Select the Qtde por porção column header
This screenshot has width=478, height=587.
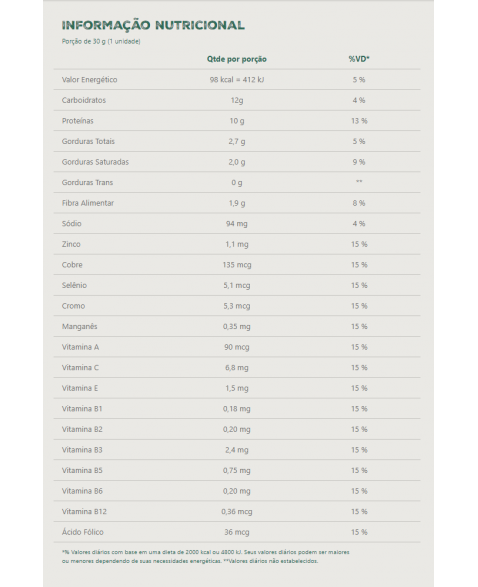[x=237, y=59]
